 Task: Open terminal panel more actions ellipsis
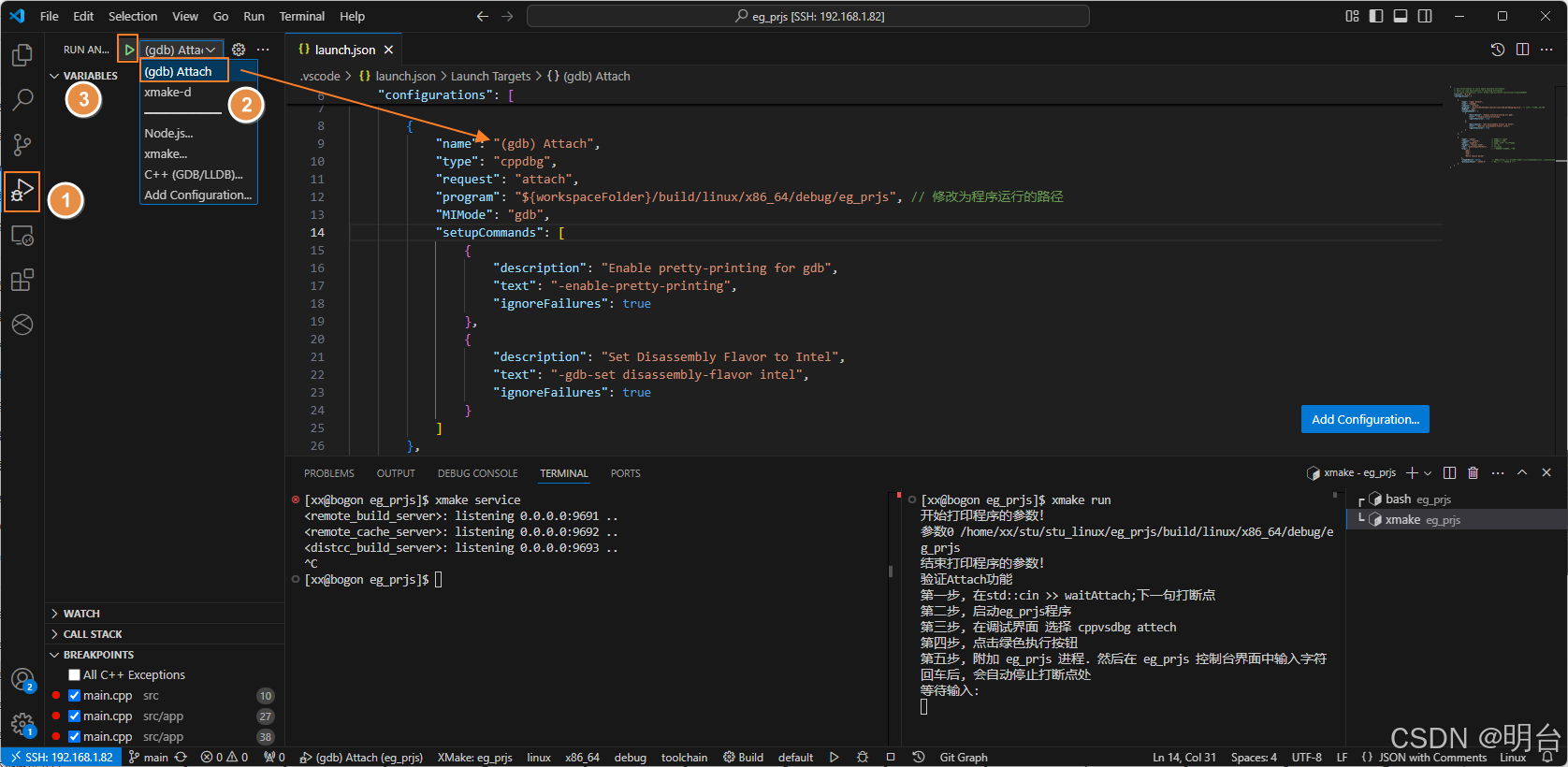[x=1498, y=473]
